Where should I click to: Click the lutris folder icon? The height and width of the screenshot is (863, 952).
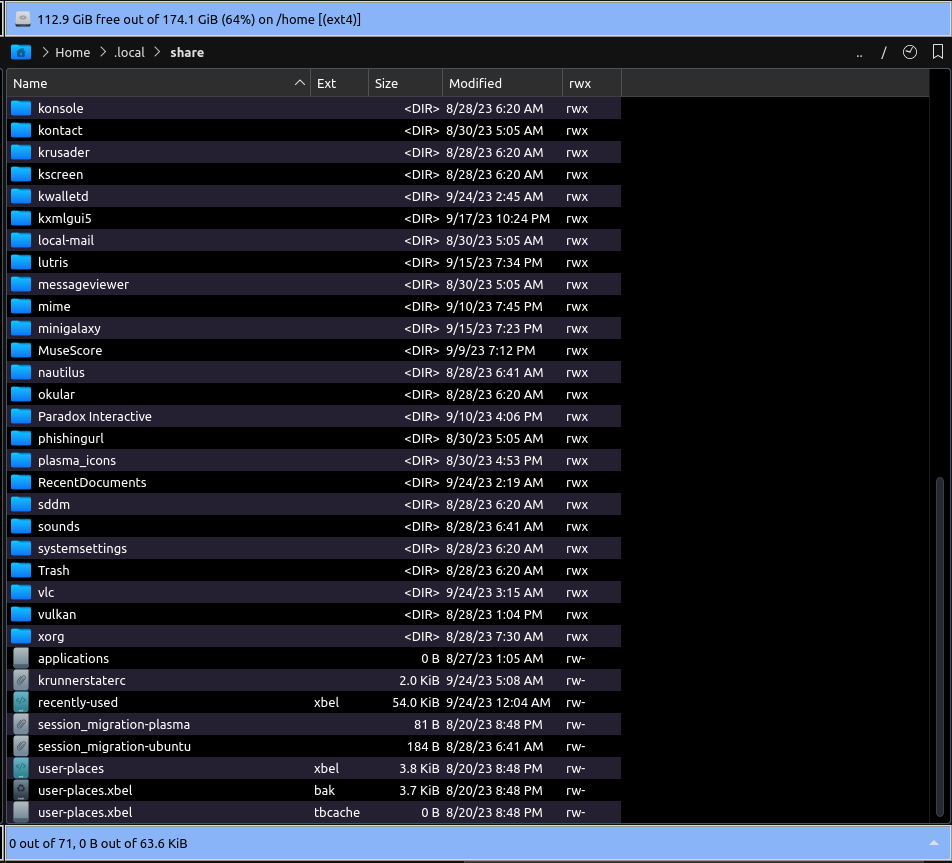[21, 262]
